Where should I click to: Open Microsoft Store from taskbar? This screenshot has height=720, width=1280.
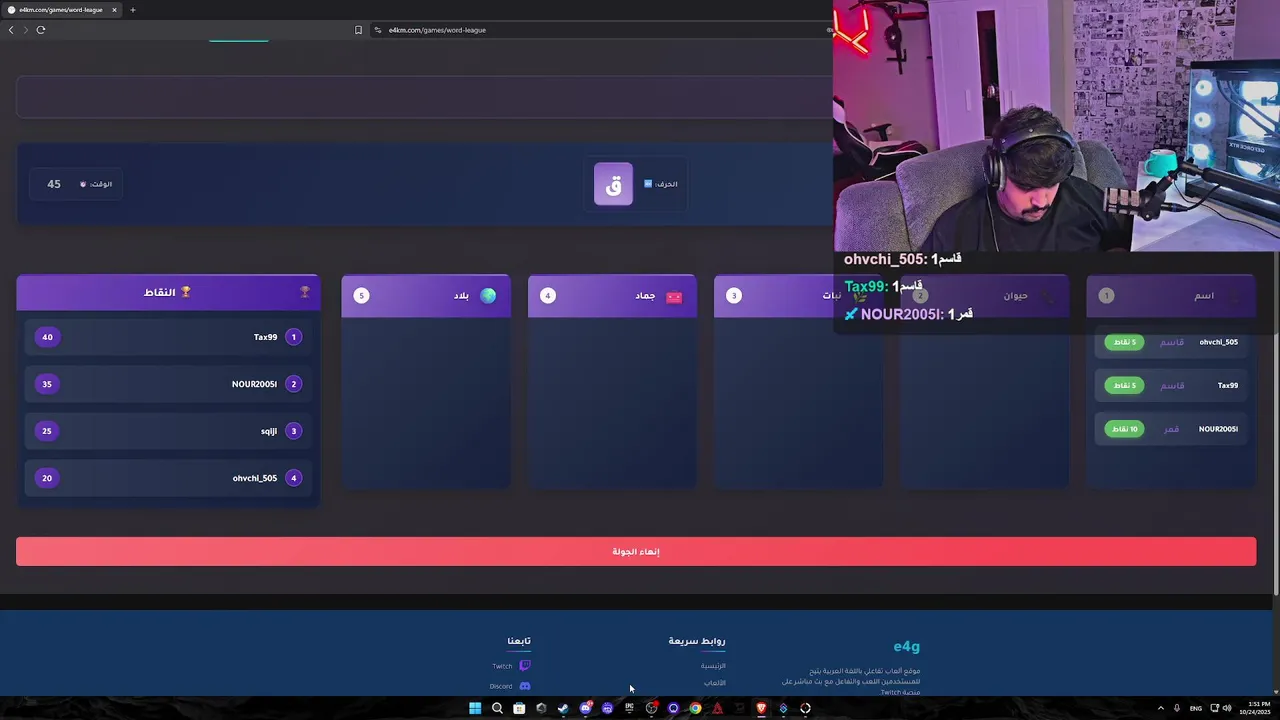(519, 708)
